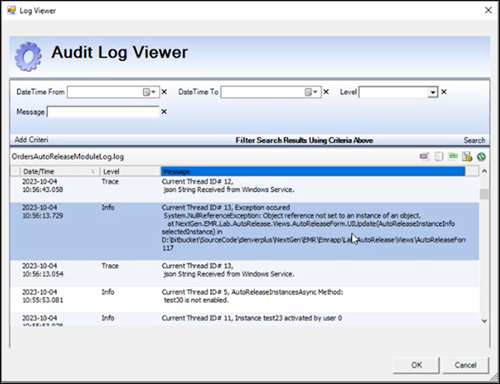Click the round green refresh icon
The height and width of the screenshot is (384, 500).
481,156
